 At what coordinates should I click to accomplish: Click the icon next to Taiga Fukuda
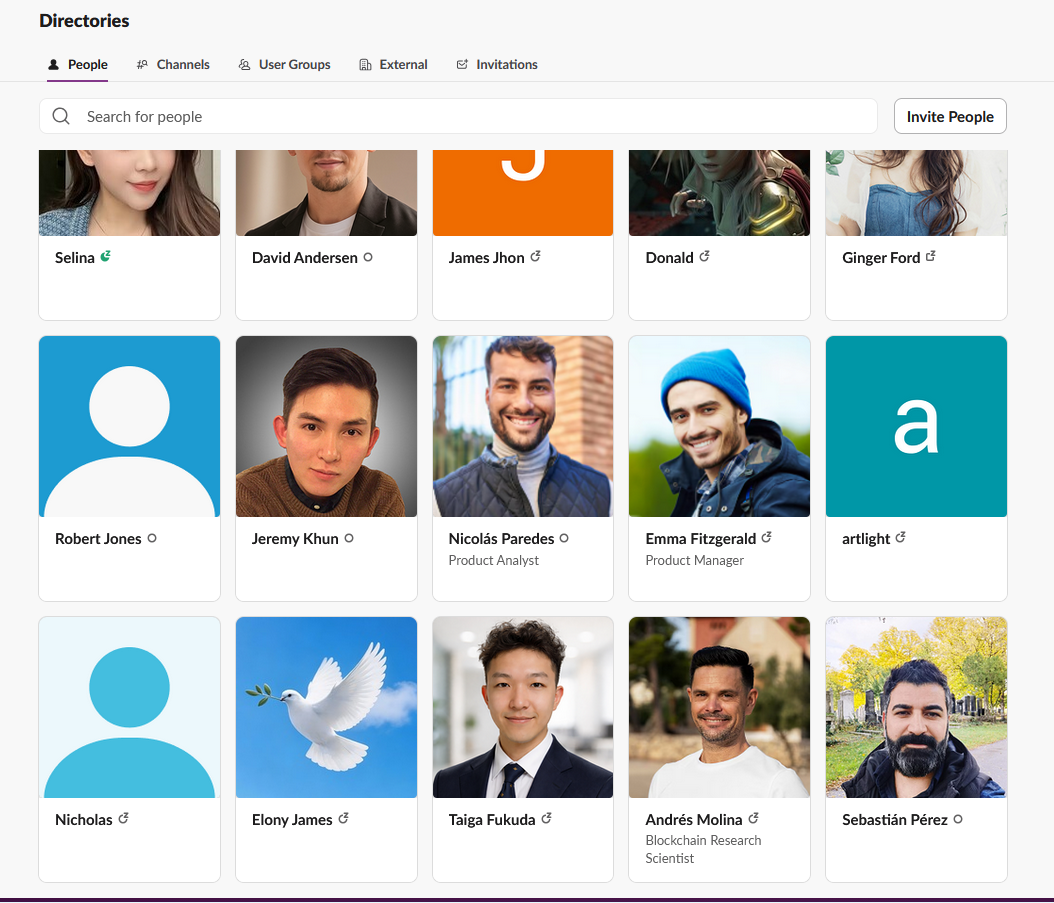pos(546,819)
